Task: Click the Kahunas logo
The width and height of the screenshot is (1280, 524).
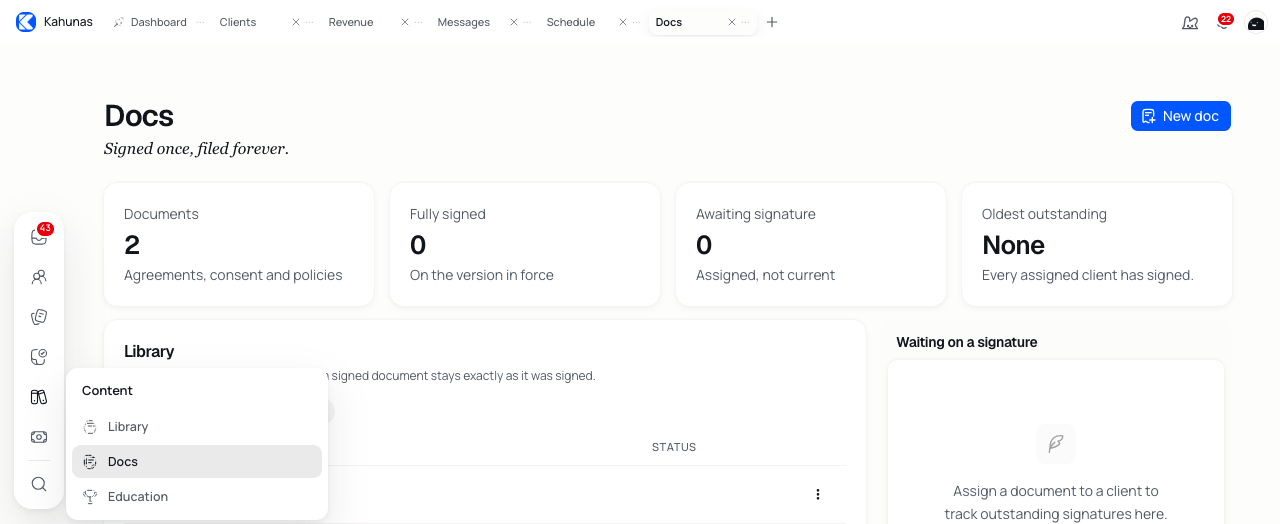Action: pyautogui.click(x=26, y=22)
